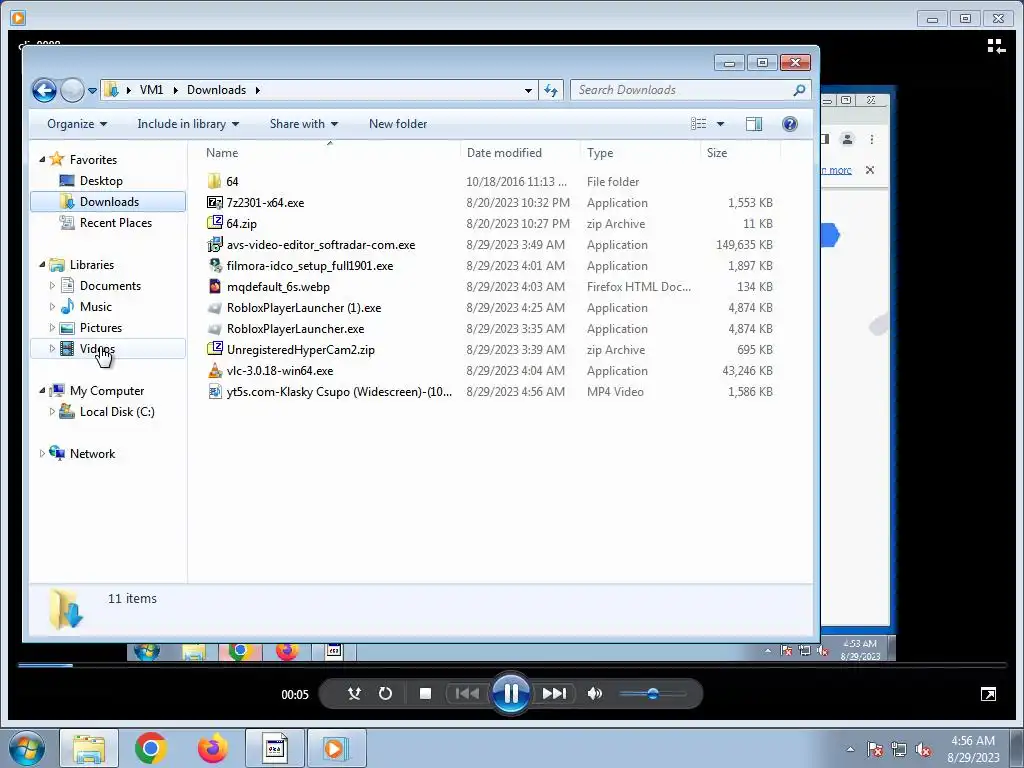Mute the media player volume

[594, 694]
